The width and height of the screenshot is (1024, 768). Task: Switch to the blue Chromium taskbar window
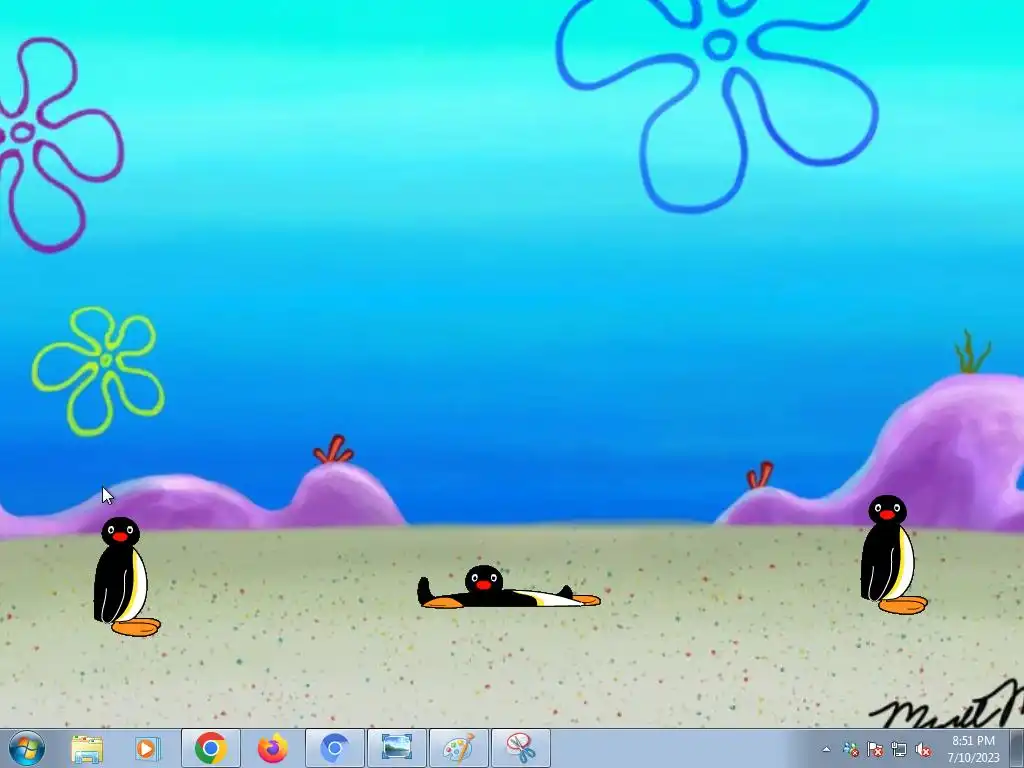click(x=334, y=748)
